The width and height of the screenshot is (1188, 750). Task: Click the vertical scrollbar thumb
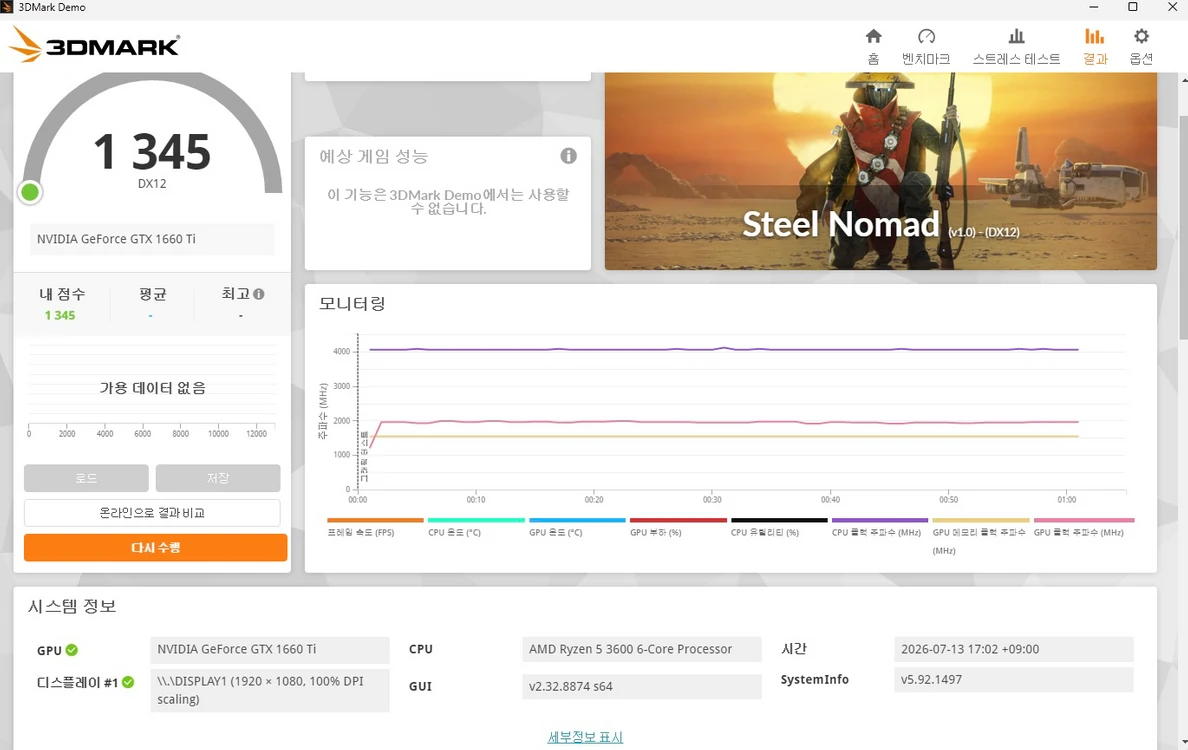(x=1183, y=227)
